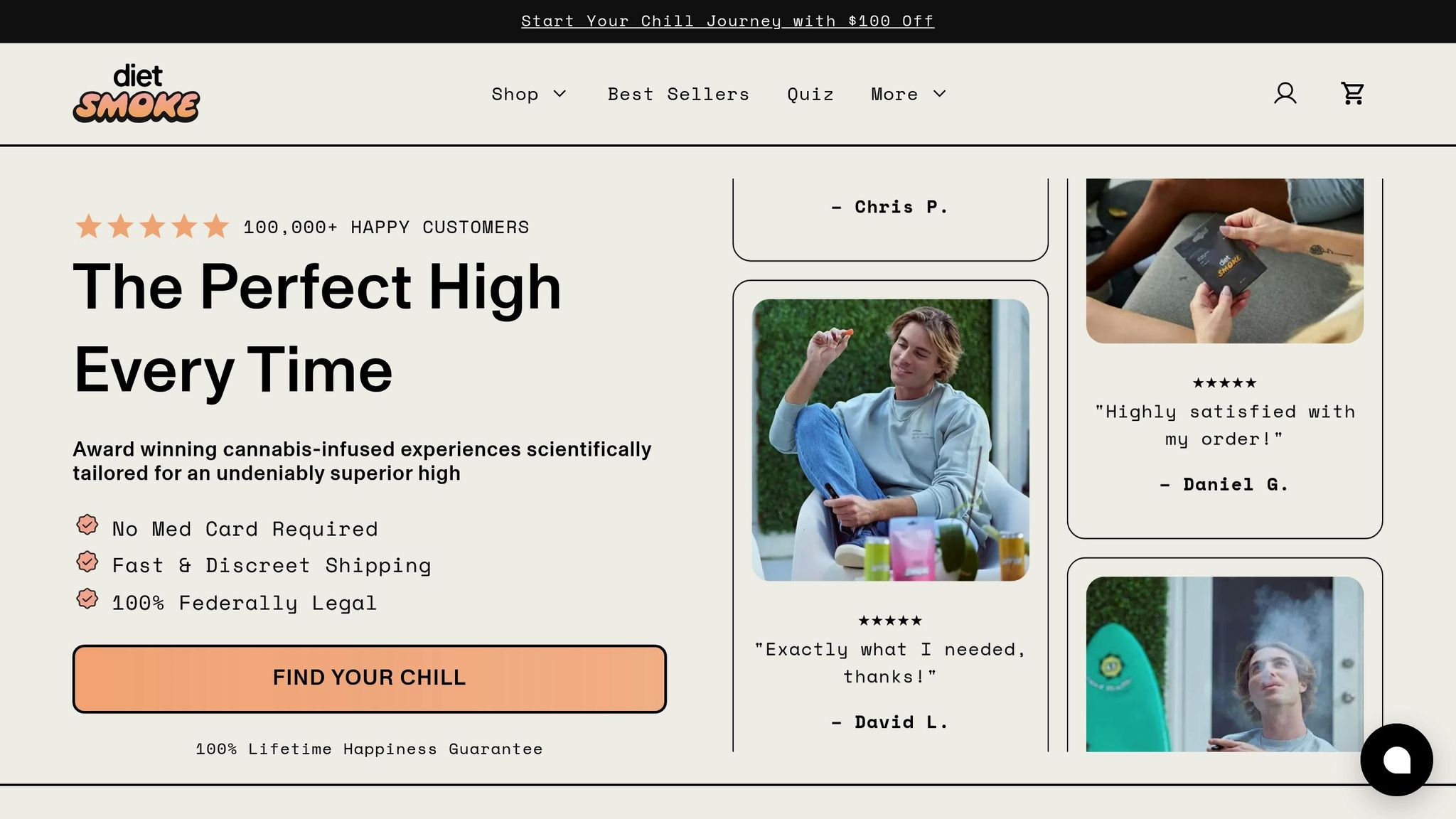Open the Quiz page

point(810,95)
